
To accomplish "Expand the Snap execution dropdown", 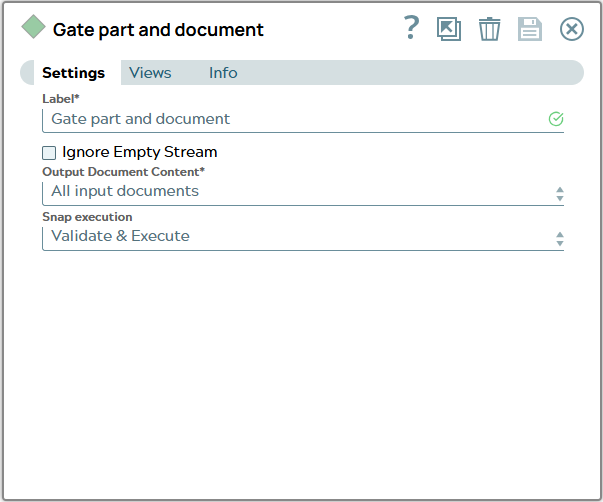I will [303, 237].
